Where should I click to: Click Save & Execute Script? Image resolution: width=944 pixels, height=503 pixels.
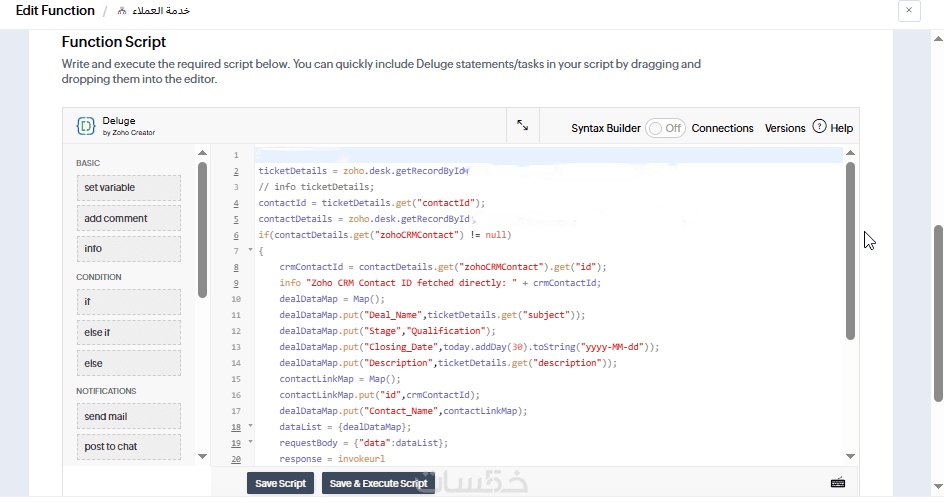[378, 483]
